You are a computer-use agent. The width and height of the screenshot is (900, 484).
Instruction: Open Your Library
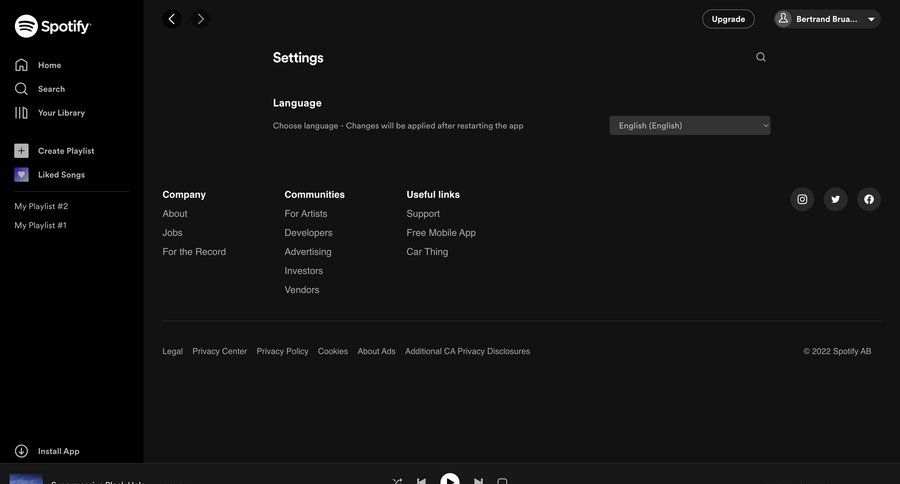[49, 113]
